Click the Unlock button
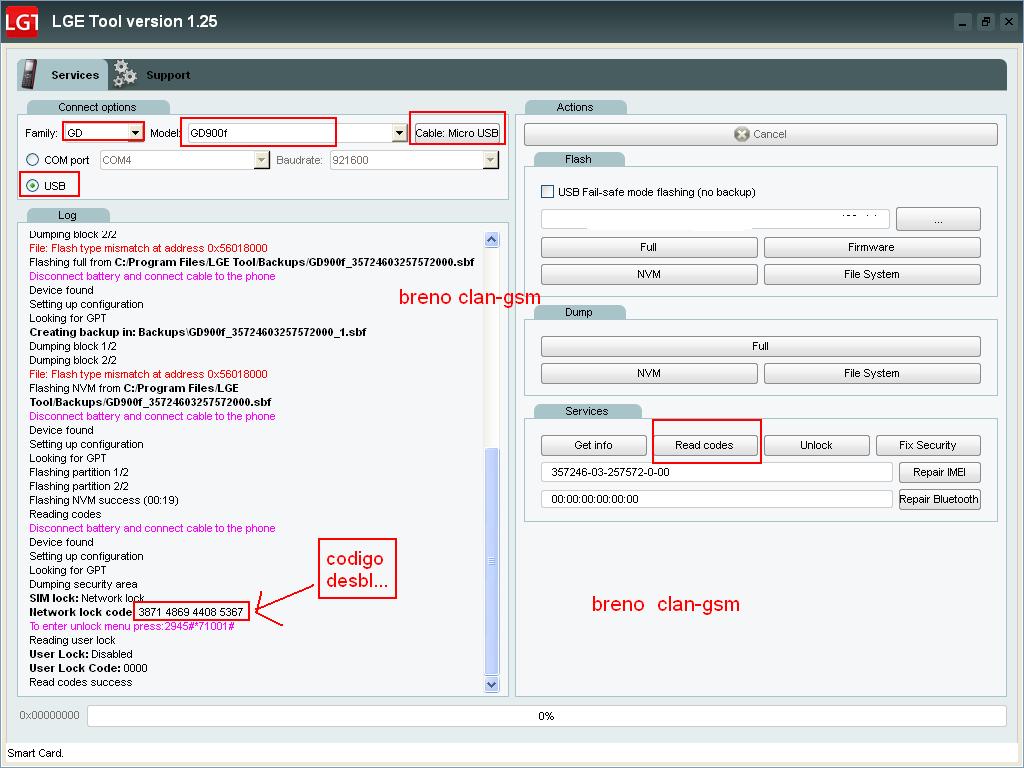Viewport: 1024px width, 768px height. click(816, 445)
